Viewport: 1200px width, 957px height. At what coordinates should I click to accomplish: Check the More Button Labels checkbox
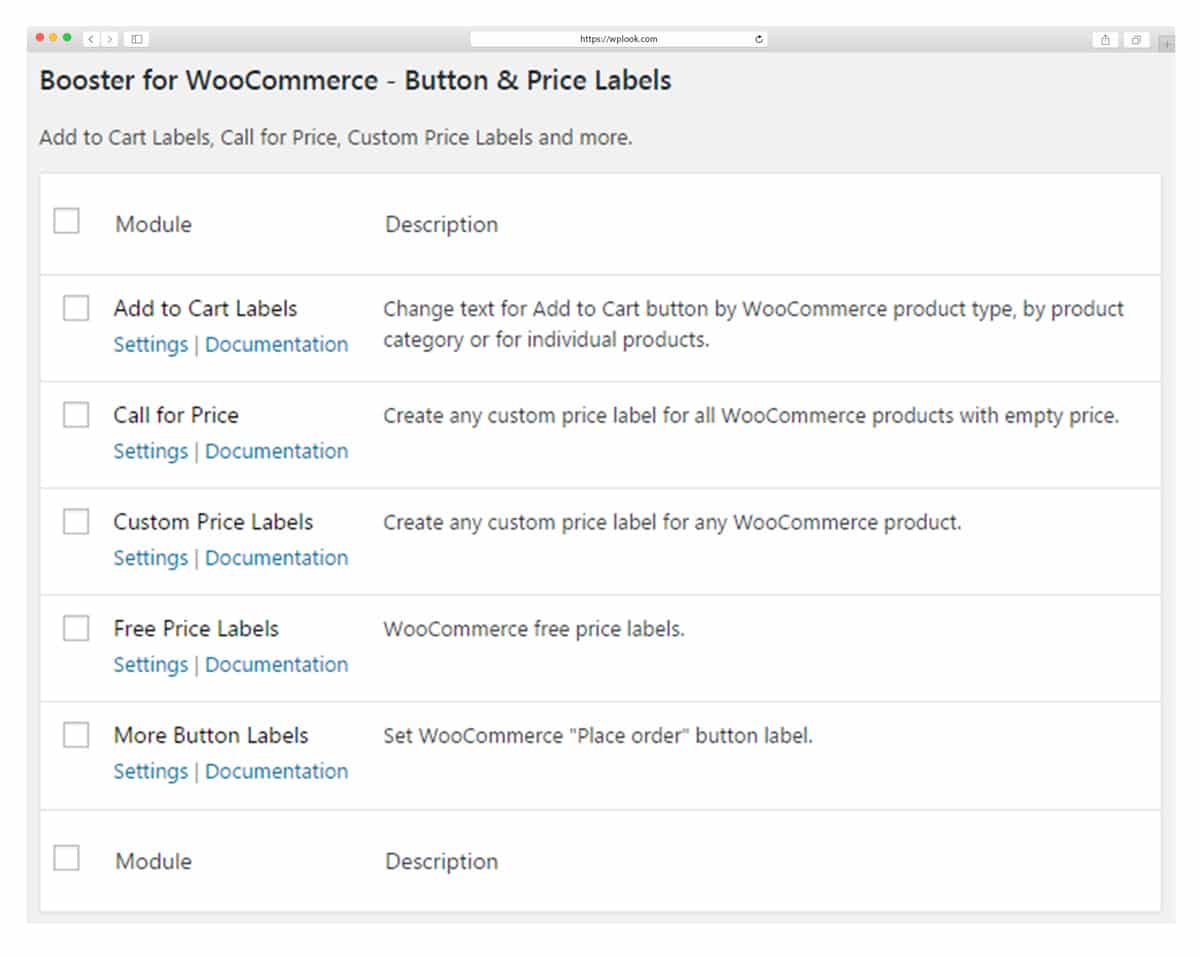coord(76,735)
